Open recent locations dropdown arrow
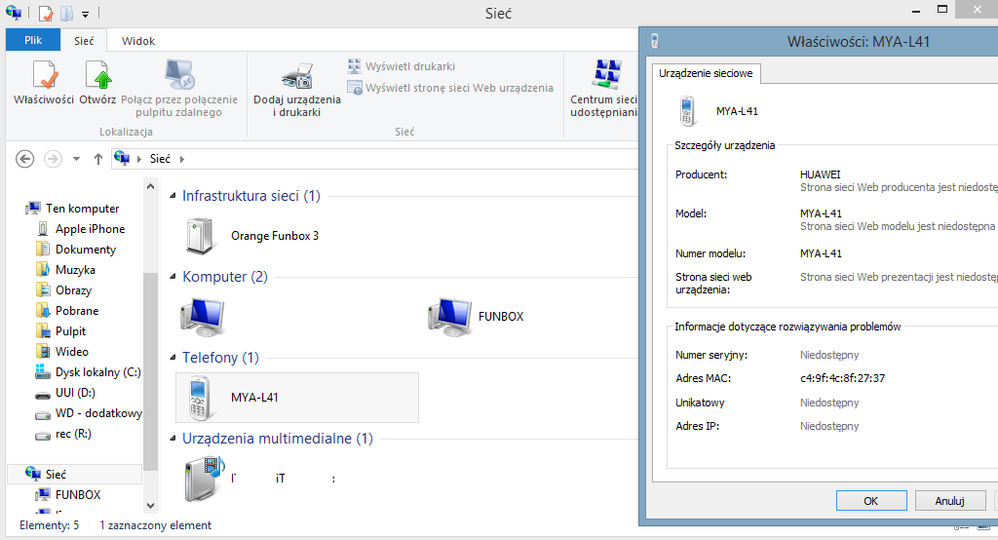The height and width of the screenshot is (540, 998). click(76, 159)
